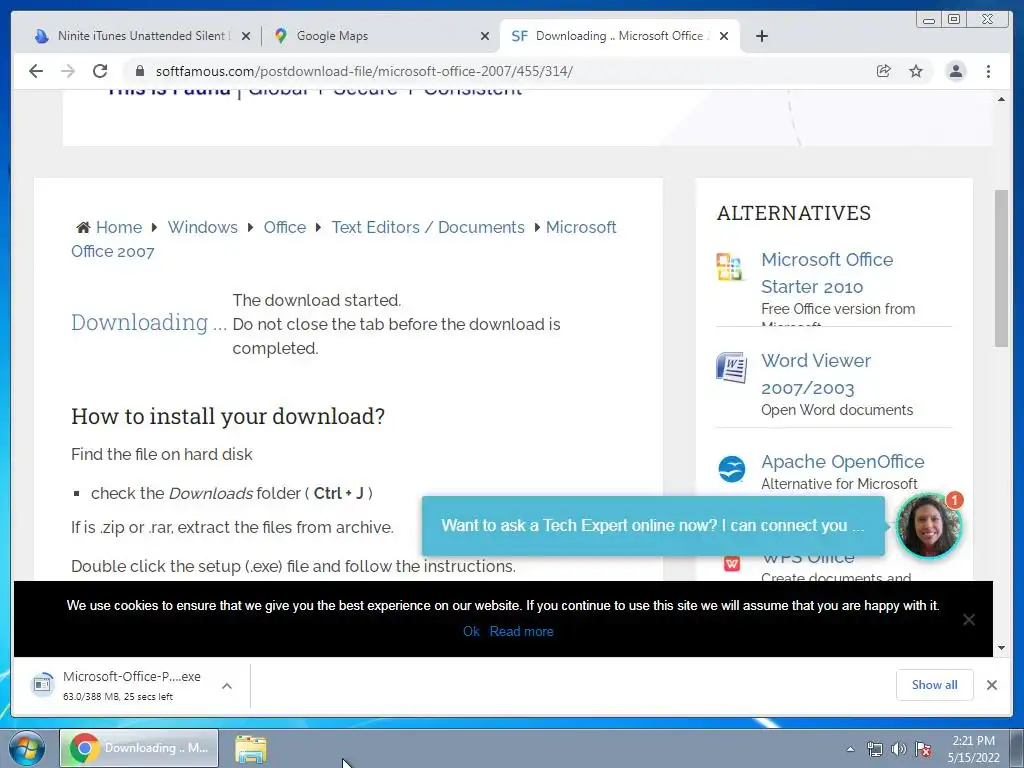
Task: Go back to the previous page
Action: click(x=36, y=71)
